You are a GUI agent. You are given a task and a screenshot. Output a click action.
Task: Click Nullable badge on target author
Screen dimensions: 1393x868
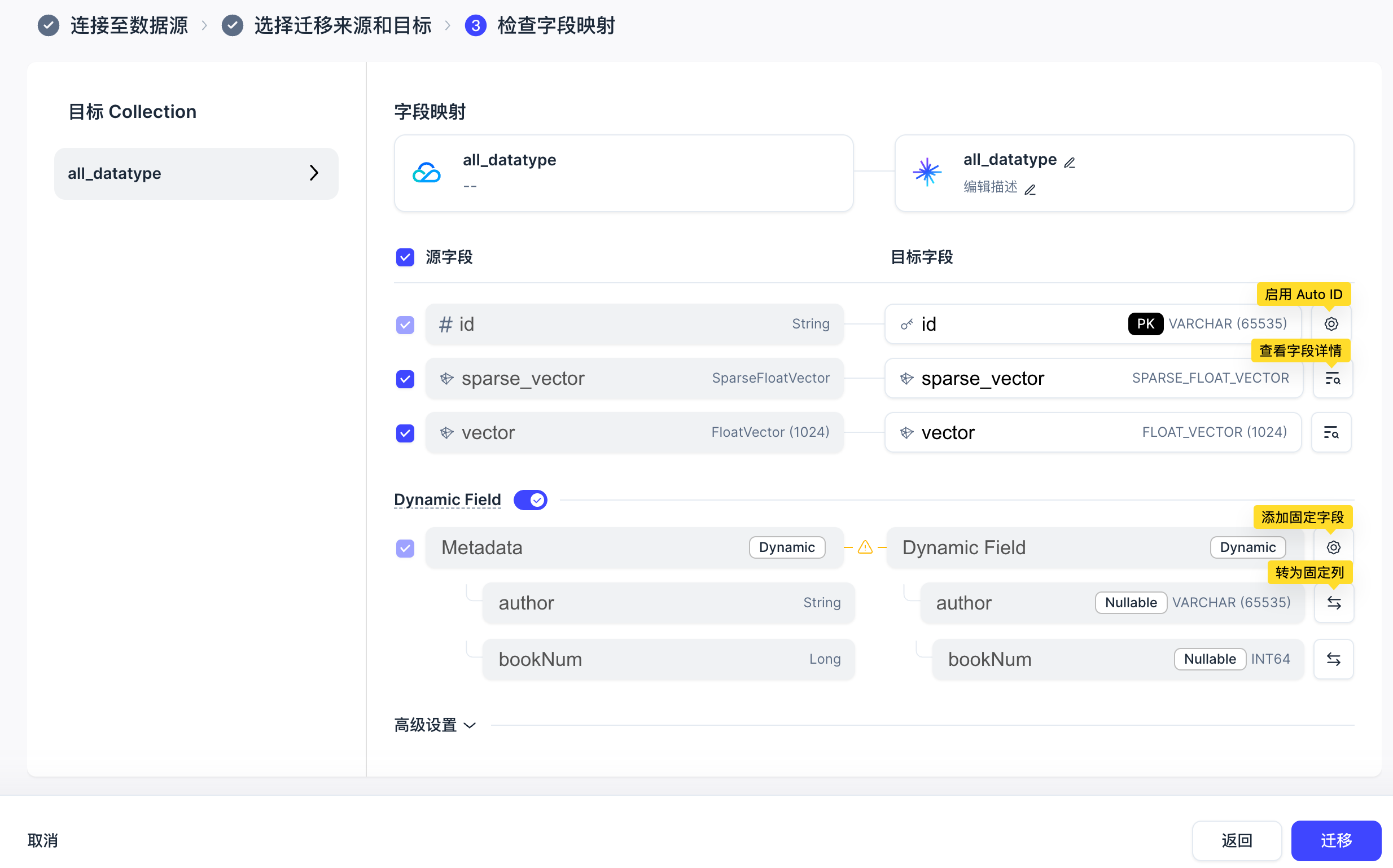1131,603
